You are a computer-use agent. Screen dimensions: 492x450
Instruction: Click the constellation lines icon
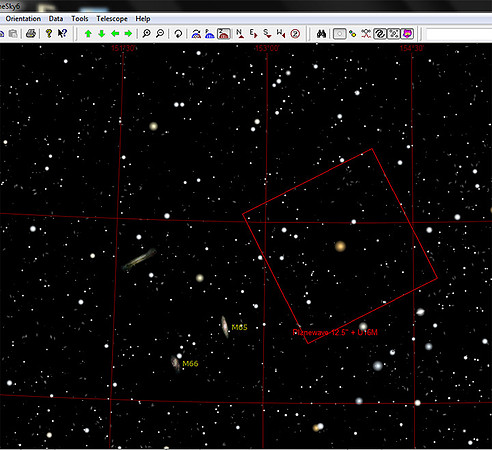[366, 34]
